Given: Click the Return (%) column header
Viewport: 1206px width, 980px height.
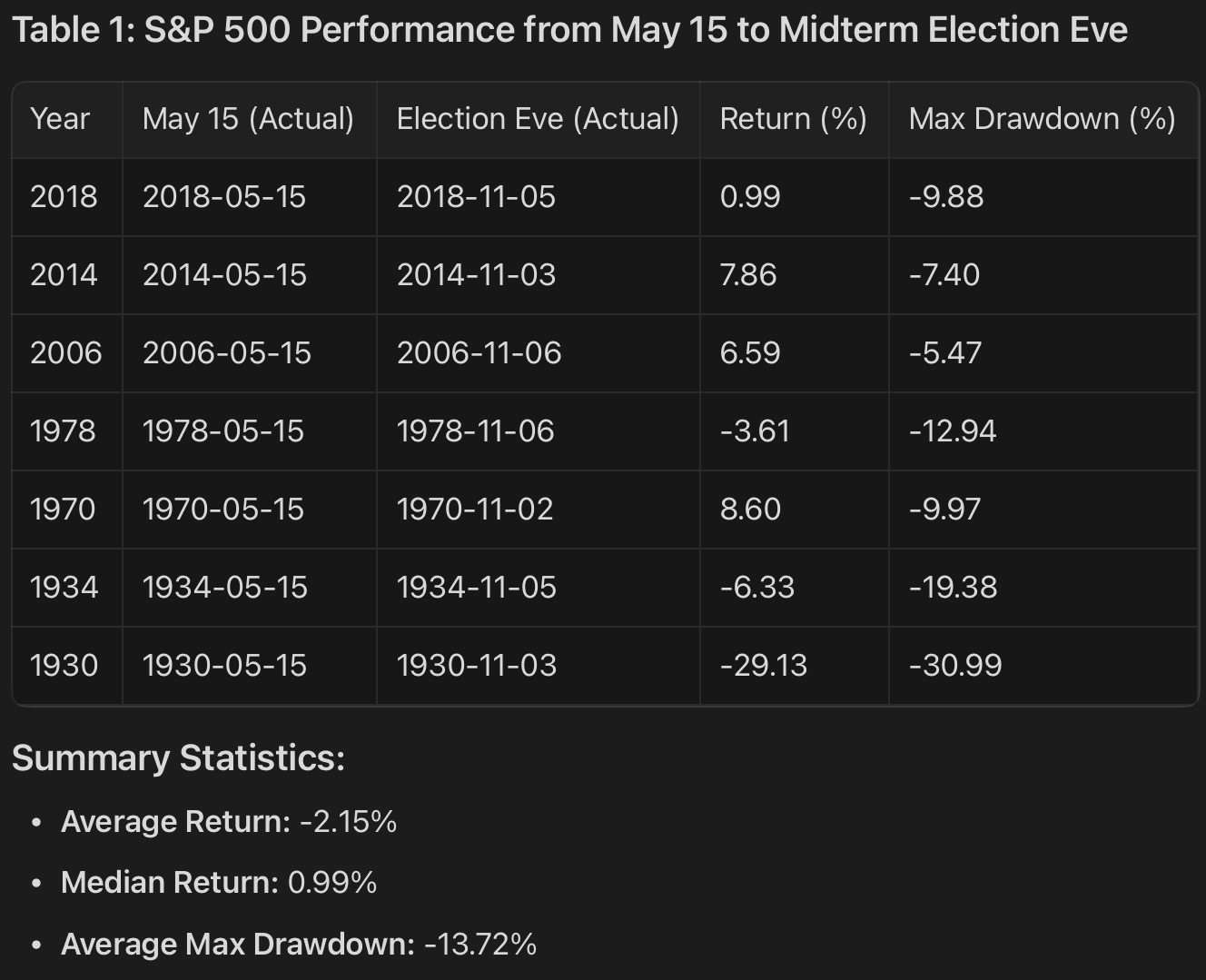Looking at the screenshot, I should [x=793, y=119].
